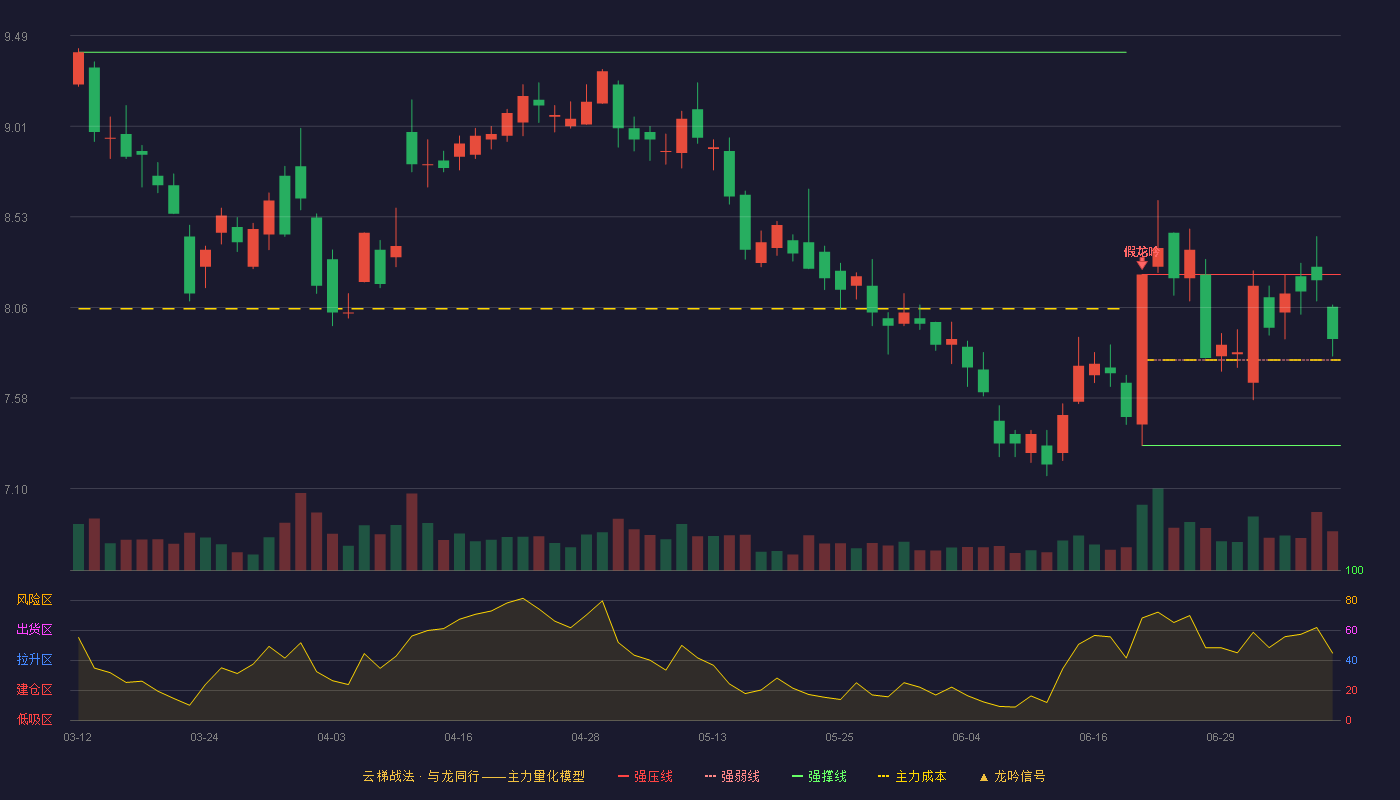Click the 04-28 date axis label
The image size is (1400, 800).
pos(585,737)
